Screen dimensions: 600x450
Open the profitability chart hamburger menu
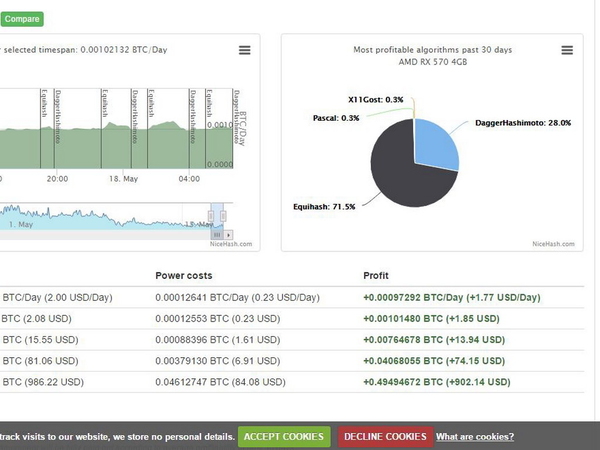(x=245, y=50)
